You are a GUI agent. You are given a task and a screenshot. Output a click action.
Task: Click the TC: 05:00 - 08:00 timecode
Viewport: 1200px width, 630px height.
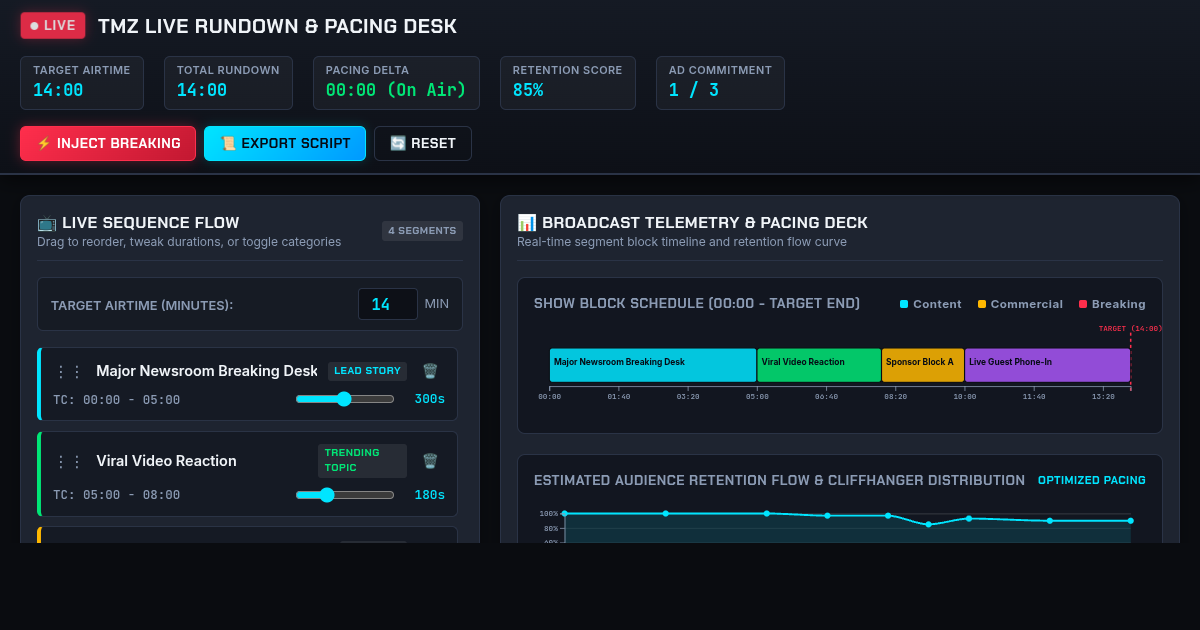117,495
